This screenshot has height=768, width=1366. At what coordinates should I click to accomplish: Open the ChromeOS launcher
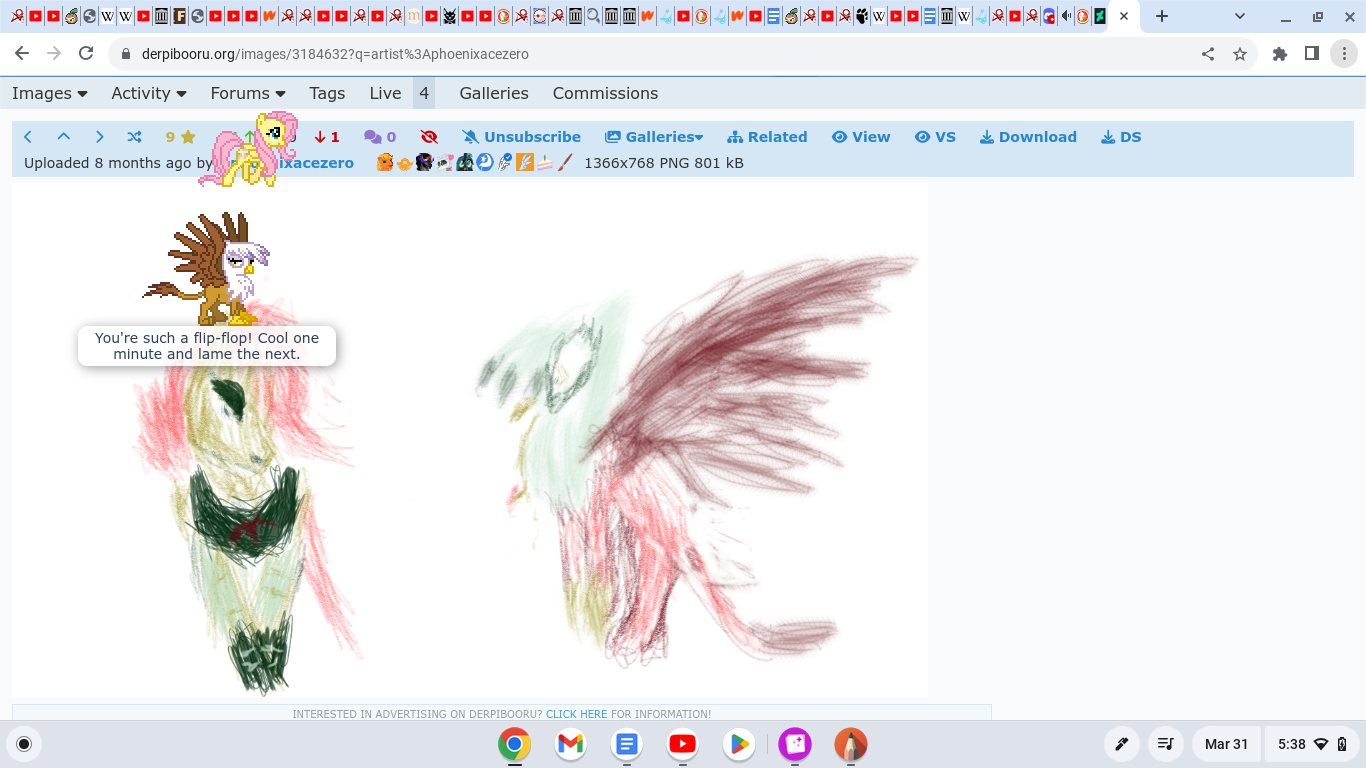pos(25,744)
